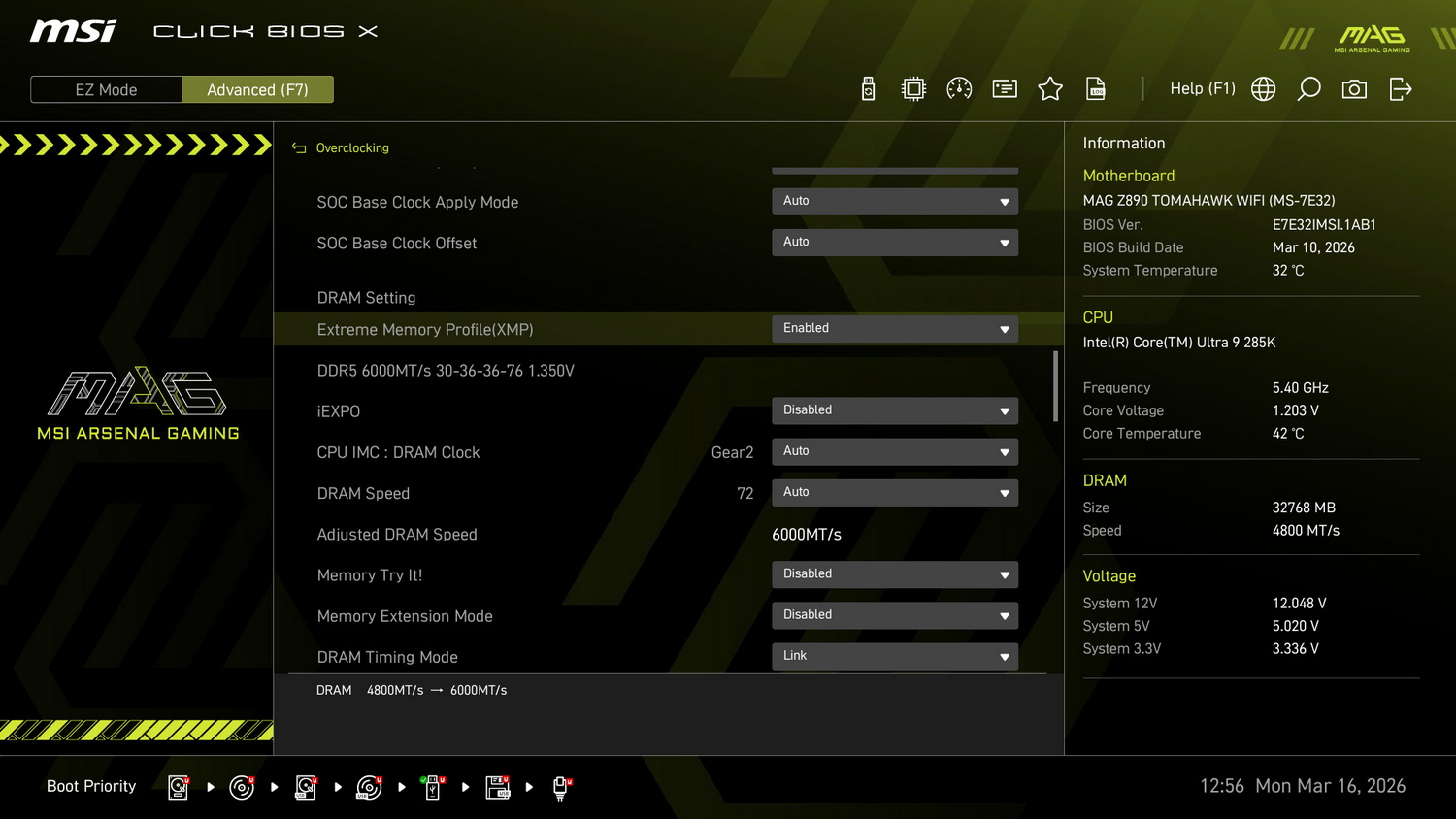Open the Memory Extension Mode dropdown
The image size is (1456, 819).
(x=895, y=615)
